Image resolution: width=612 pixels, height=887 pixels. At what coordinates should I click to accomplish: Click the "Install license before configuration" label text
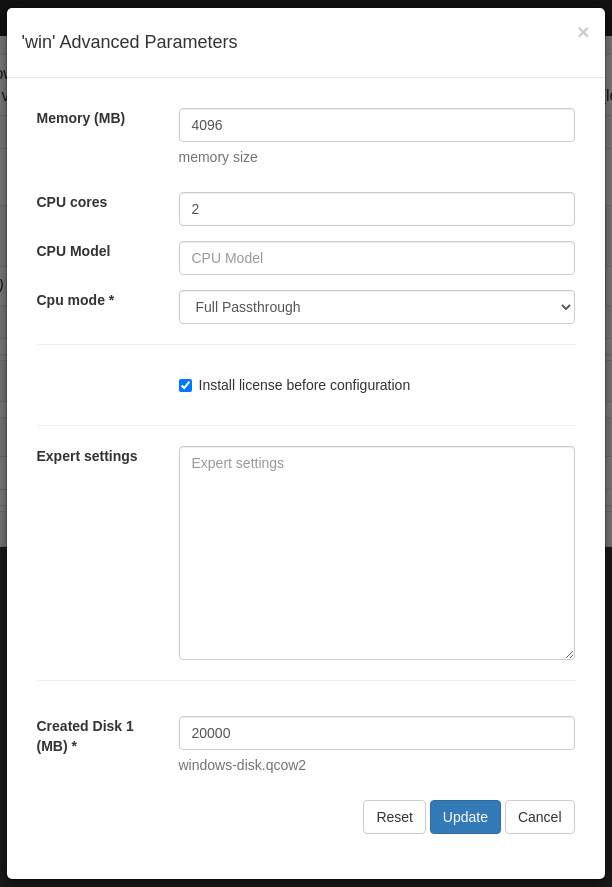304,385
